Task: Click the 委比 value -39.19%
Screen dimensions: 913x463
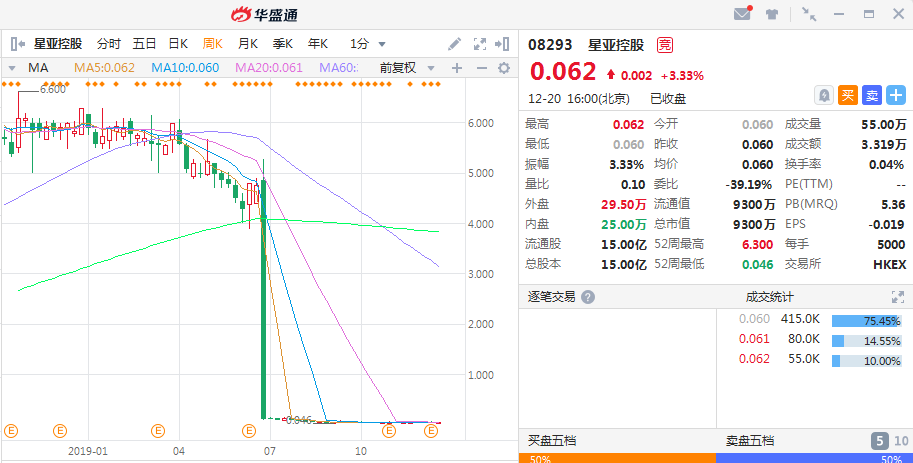Action: tap(749, 185)
